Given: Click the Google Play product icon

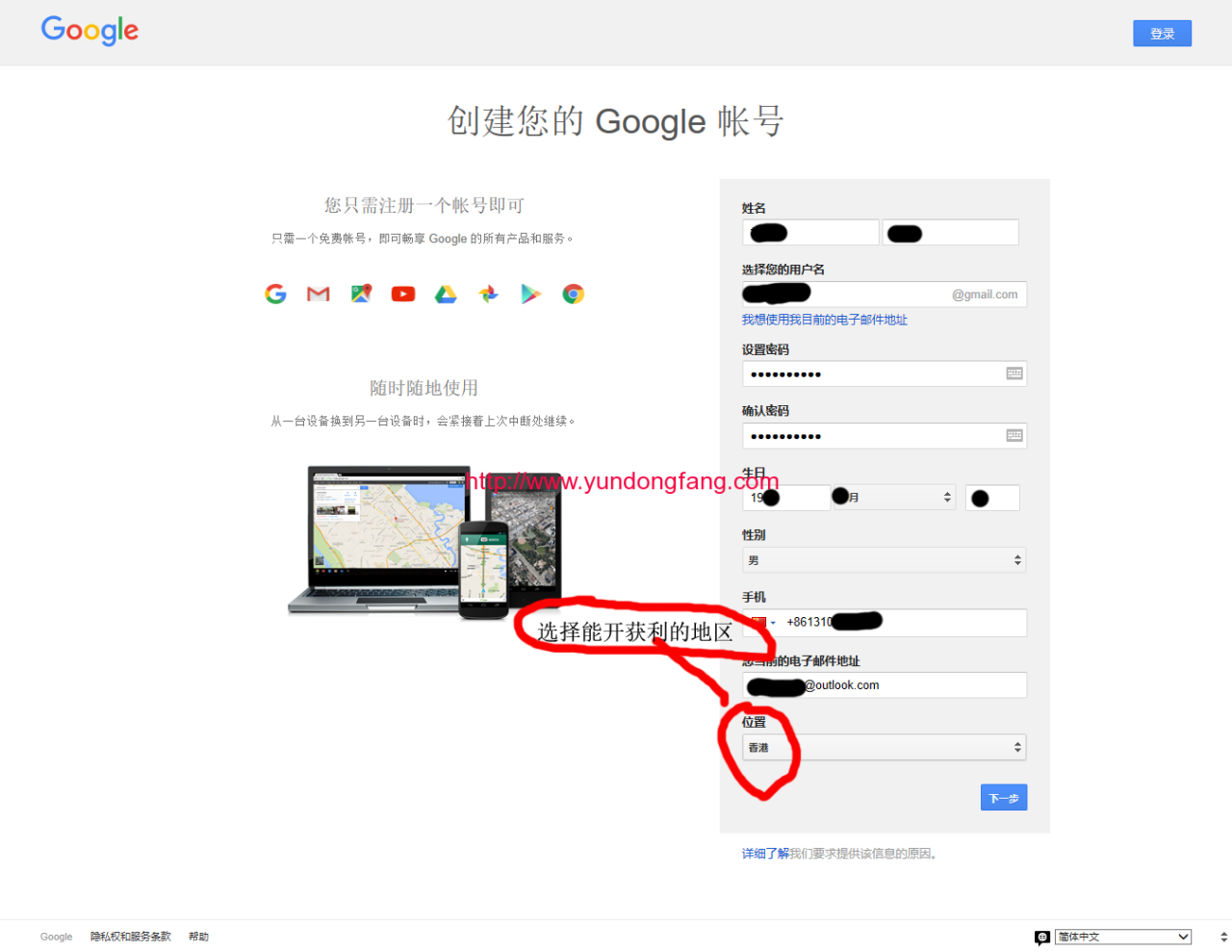Looking at the screenshot, I should coord(530,295).
